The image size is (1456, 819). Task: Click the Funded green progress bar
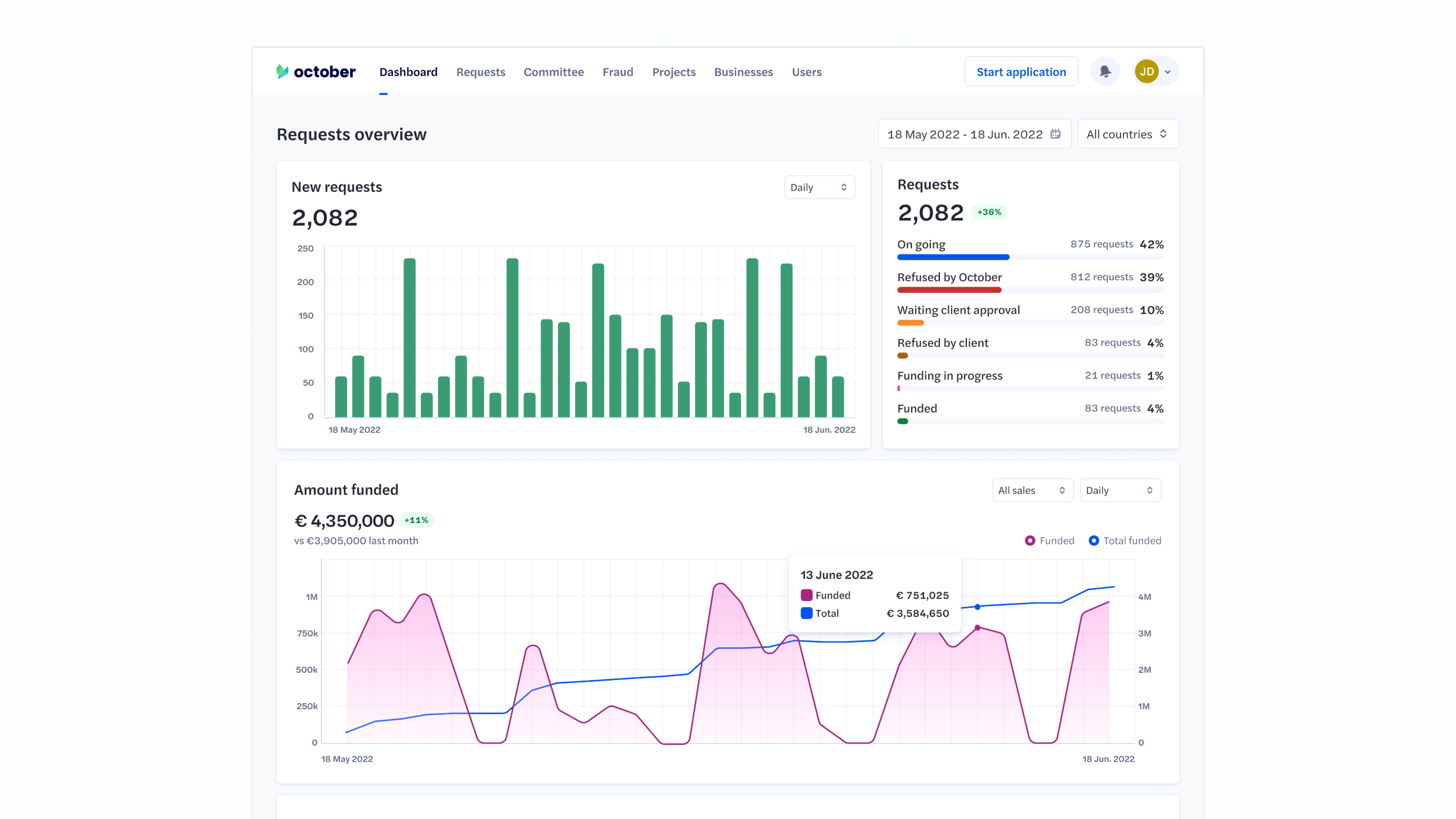(903, 421)
